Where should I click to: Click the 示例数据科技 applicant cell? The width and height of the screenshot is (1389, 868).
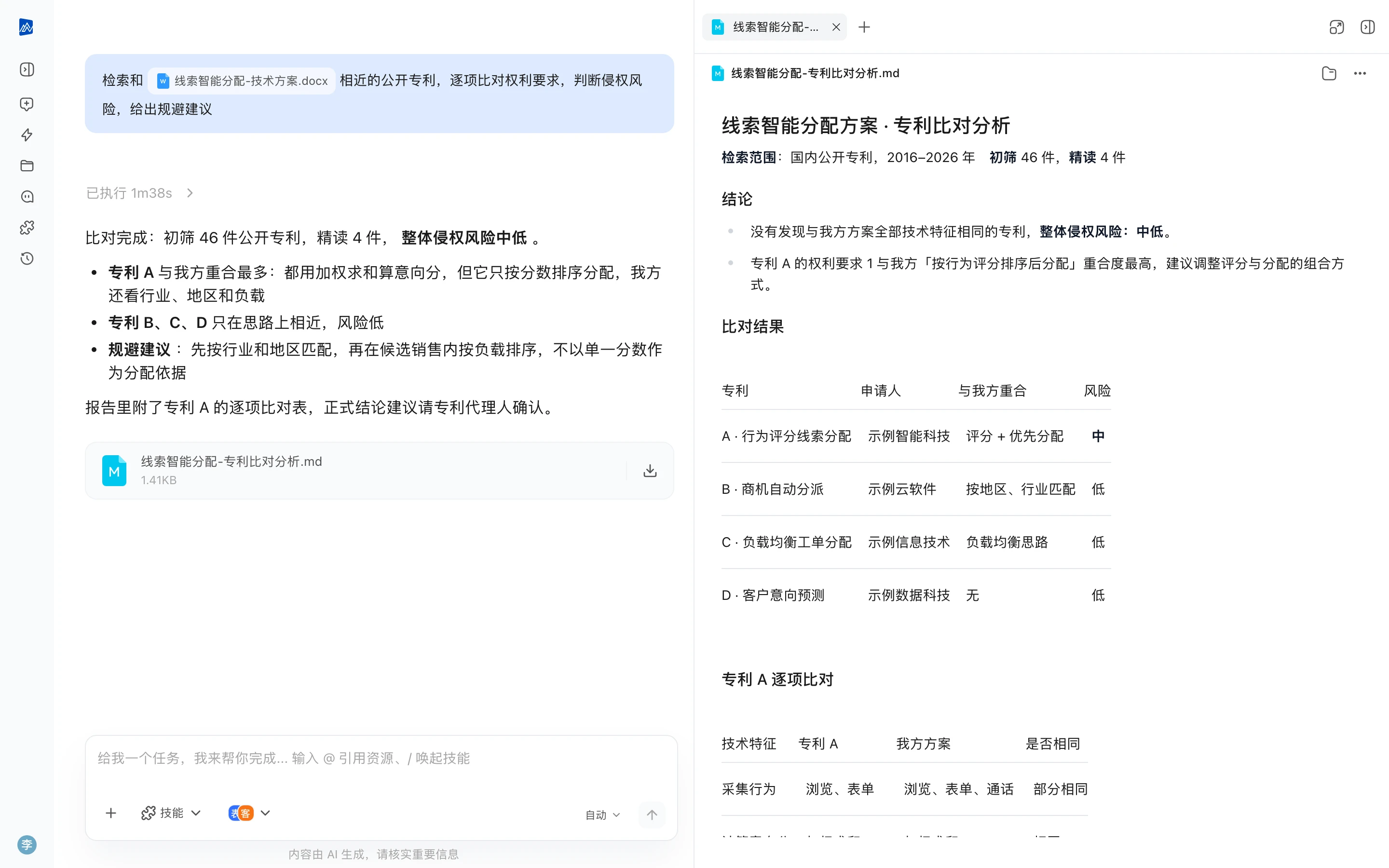[909, 596]
